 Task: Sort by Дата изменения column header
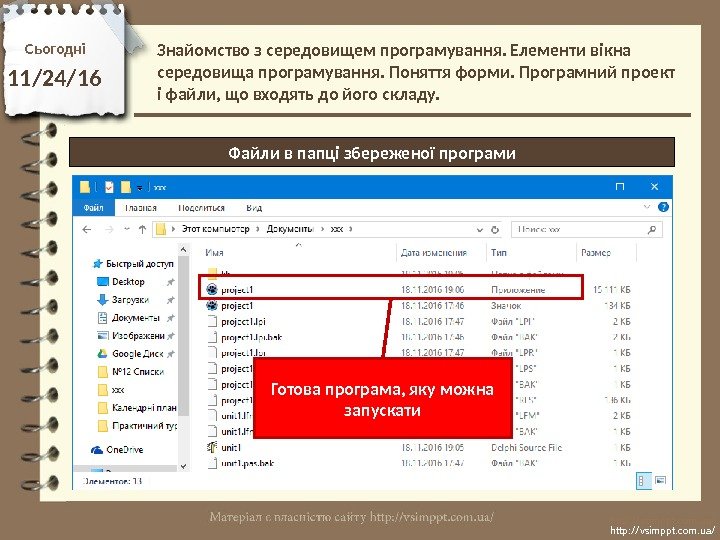click(x=433, y=253)
